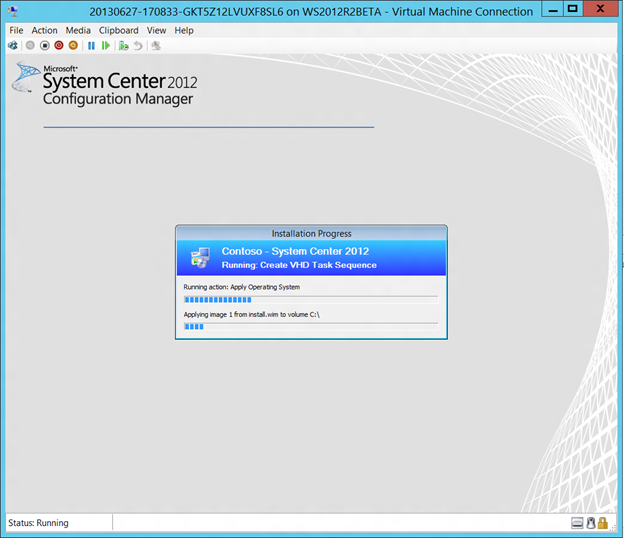The width and height of the screenshot is (624, 538).
Task: Click the install.wim image progress bar
Action: coord(310,326)
